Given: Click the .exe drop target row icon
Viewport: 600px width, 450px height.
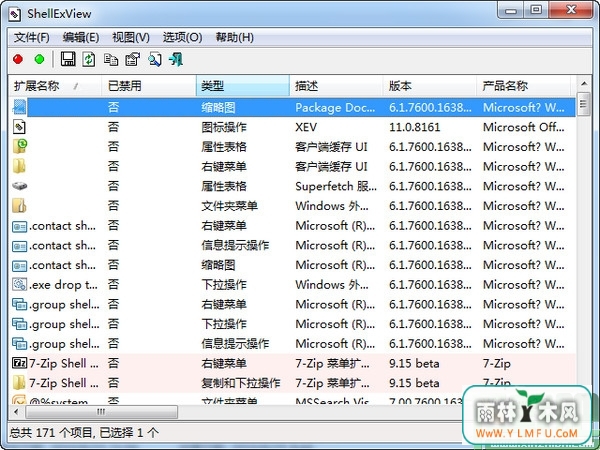Looking at the screenshot, I should click(x=19, y=284).
